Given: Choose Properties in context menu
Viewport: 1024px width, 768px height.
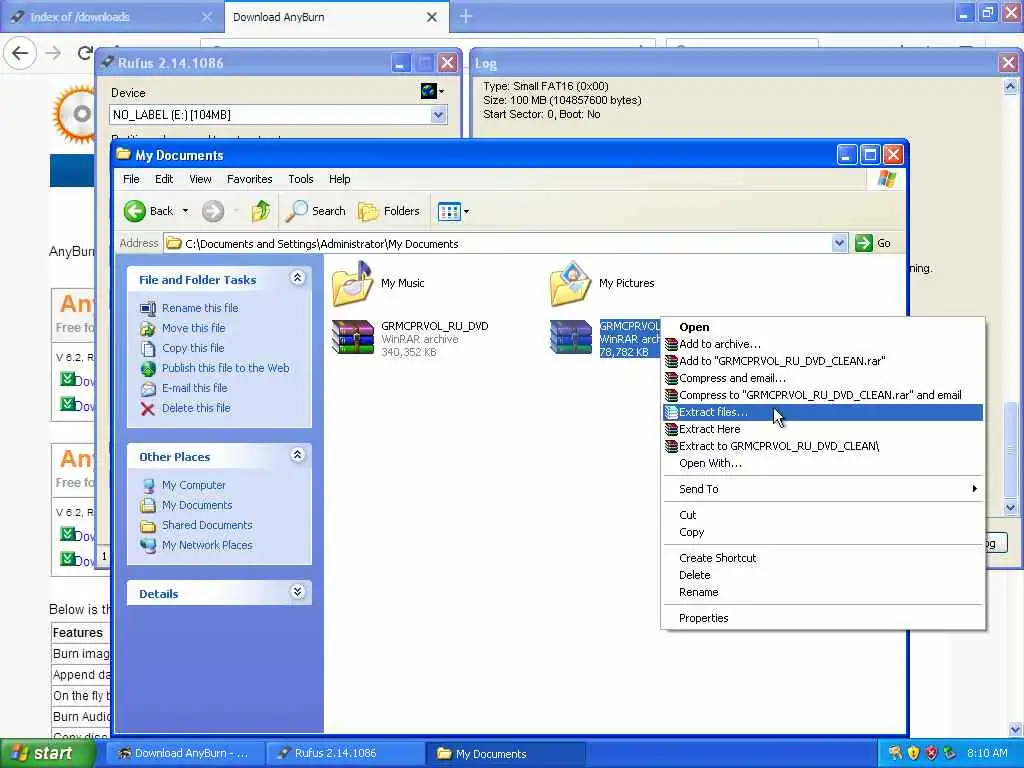Looking at the screenshot, I should point(823,618).
